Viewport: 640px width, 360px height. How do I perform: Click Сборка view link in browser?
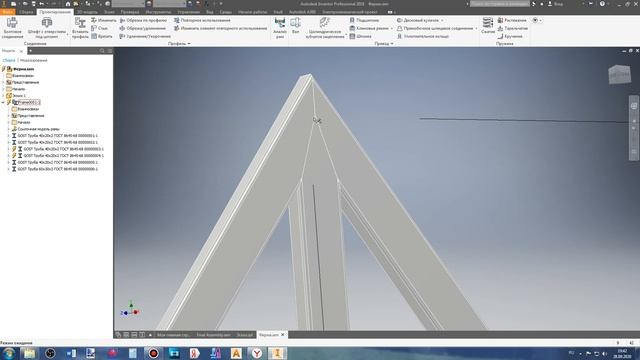pos(9,60)
